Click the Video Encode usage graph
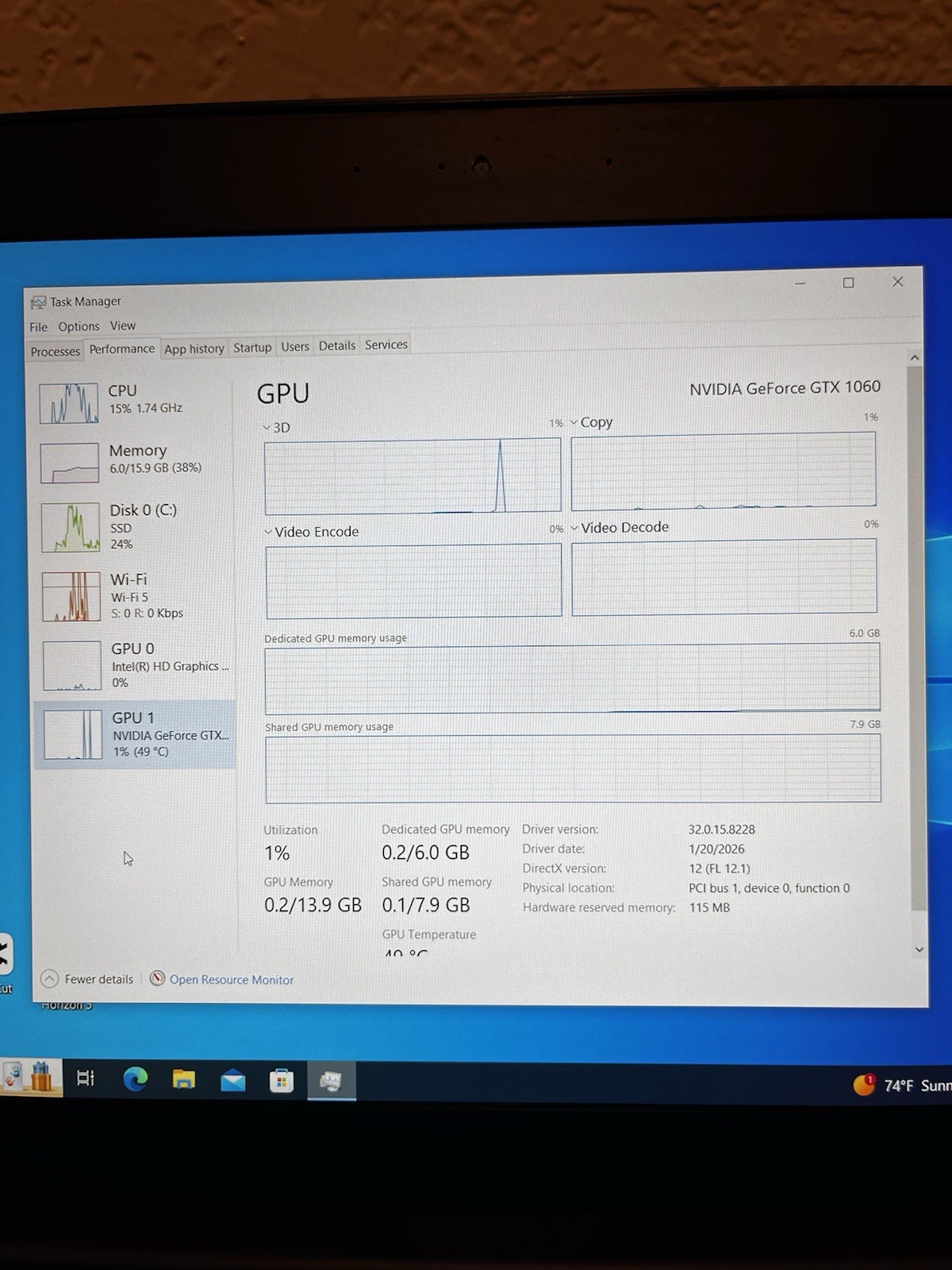Image resolution: width=952 pixels, height=1270 pixels. coord(413,580)
